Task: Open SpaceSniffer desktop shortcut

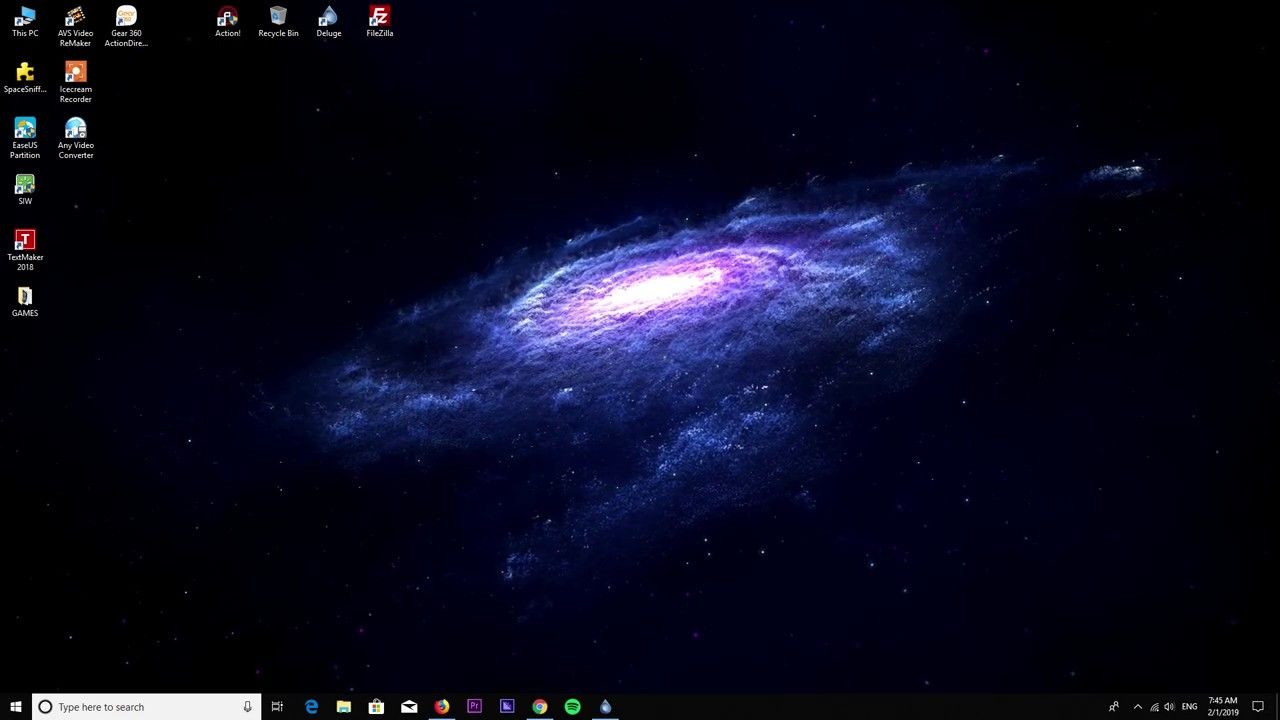Action: point(25,78)
